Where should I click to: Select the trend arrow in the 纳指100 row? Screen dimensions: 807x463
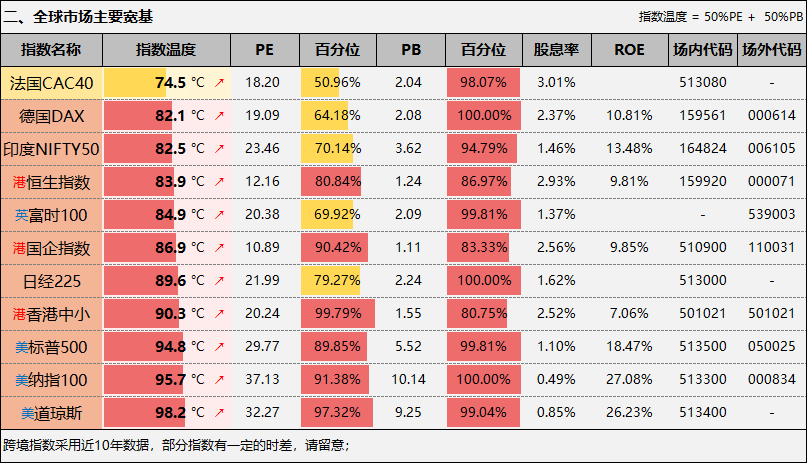click(219, 380)
